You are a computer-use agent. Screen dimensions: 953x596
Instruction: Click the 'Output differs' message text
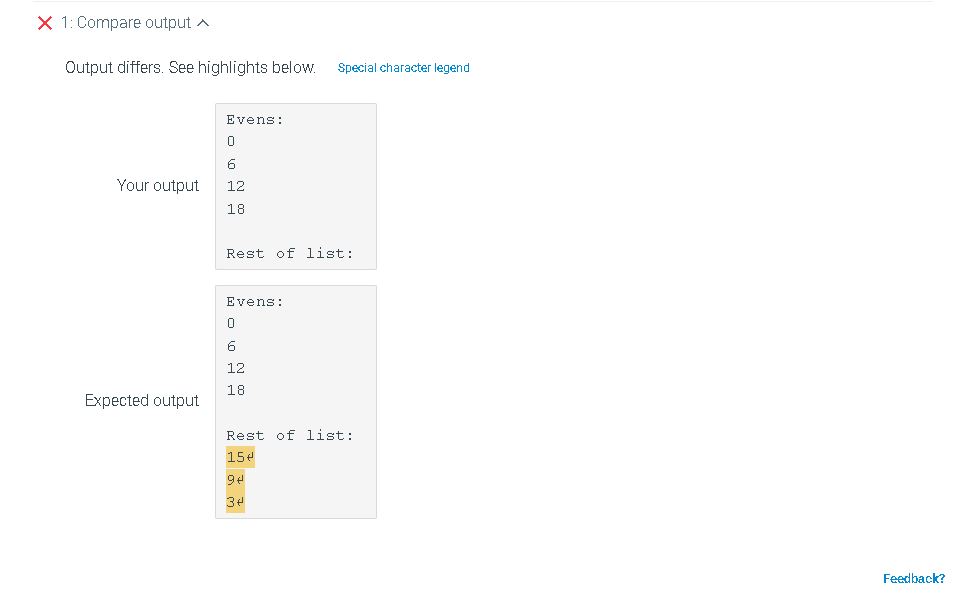click(190, 67)
